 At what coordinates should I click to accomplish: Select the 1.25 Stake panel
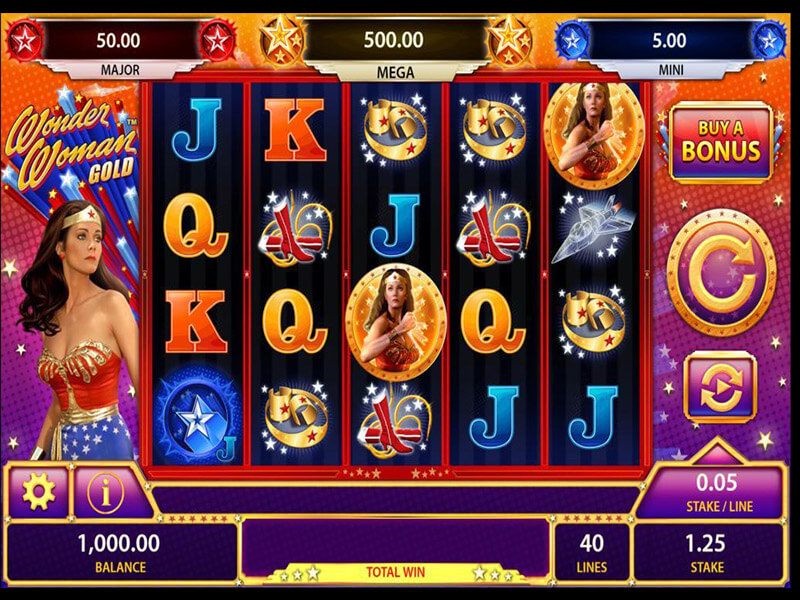(x=707, y=552)
